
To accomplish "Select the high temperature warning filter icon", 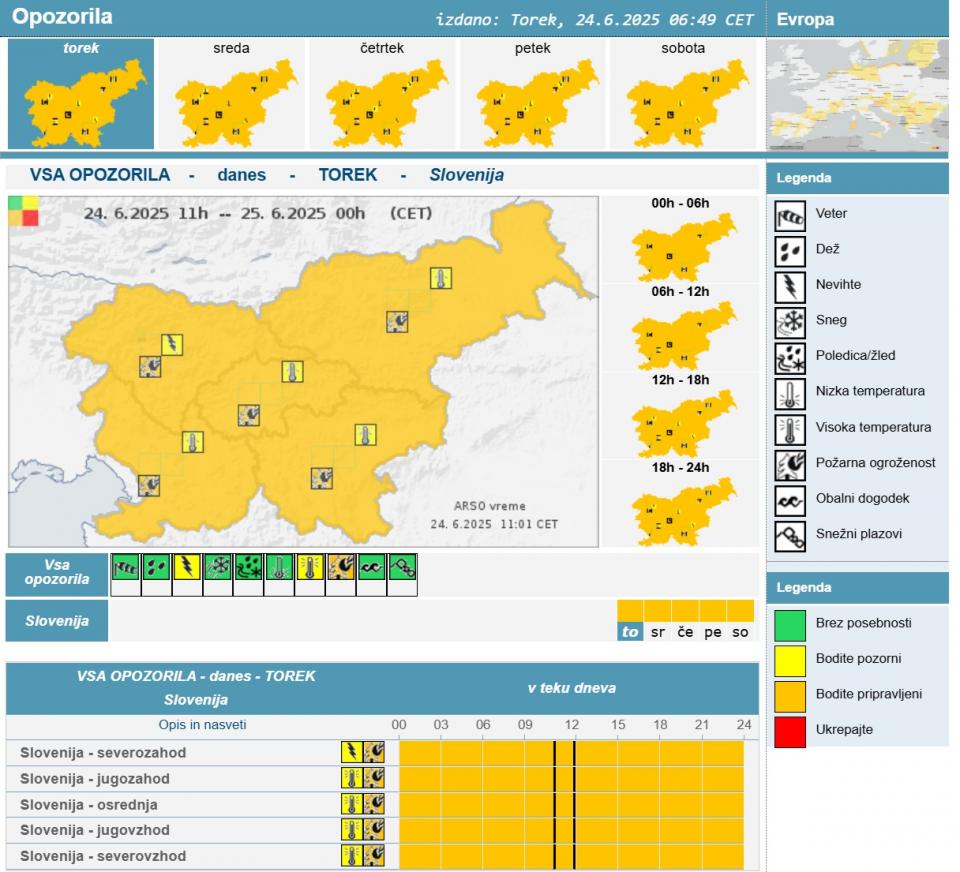I will (310, 568).
